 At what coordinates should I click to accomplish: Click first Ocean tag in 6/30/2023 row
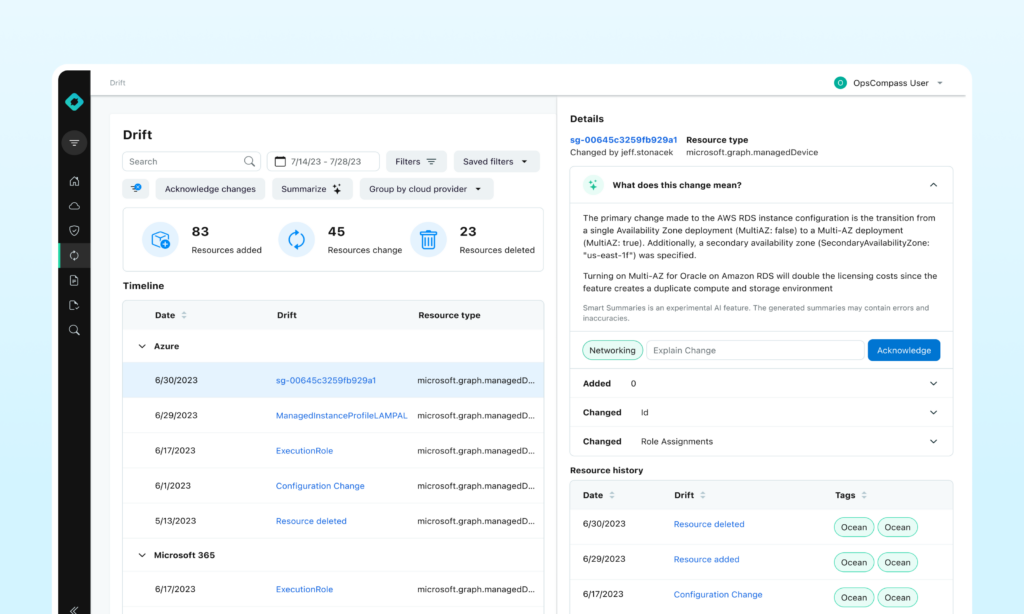(x=854, y=527)
